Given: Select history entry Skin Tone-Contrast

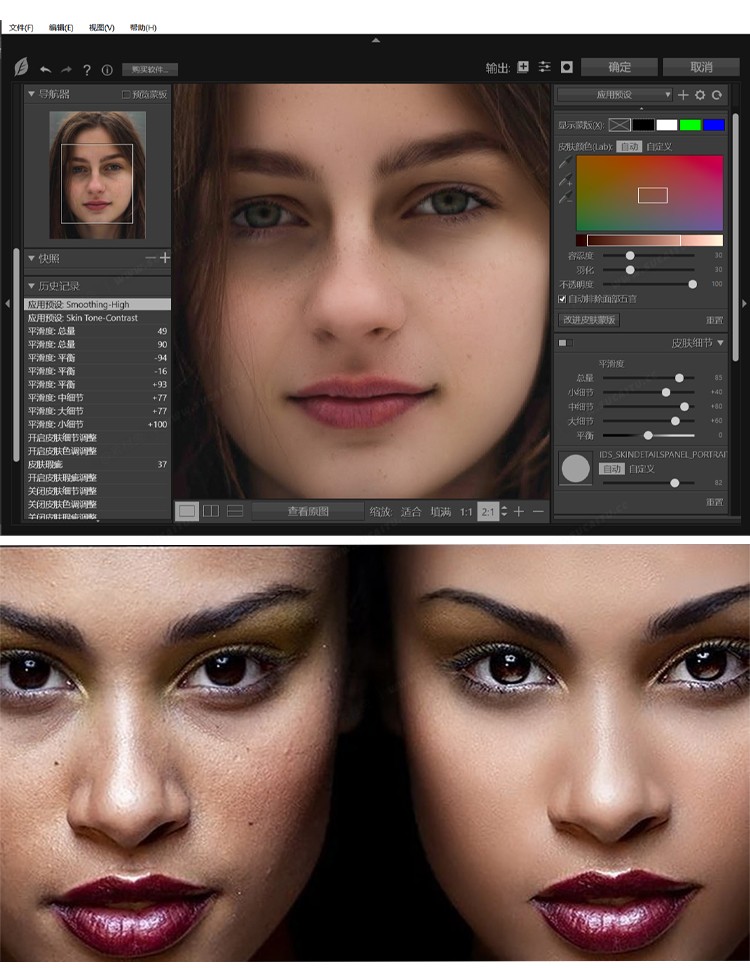Looking at the screenshot, I should click(98, 318).
